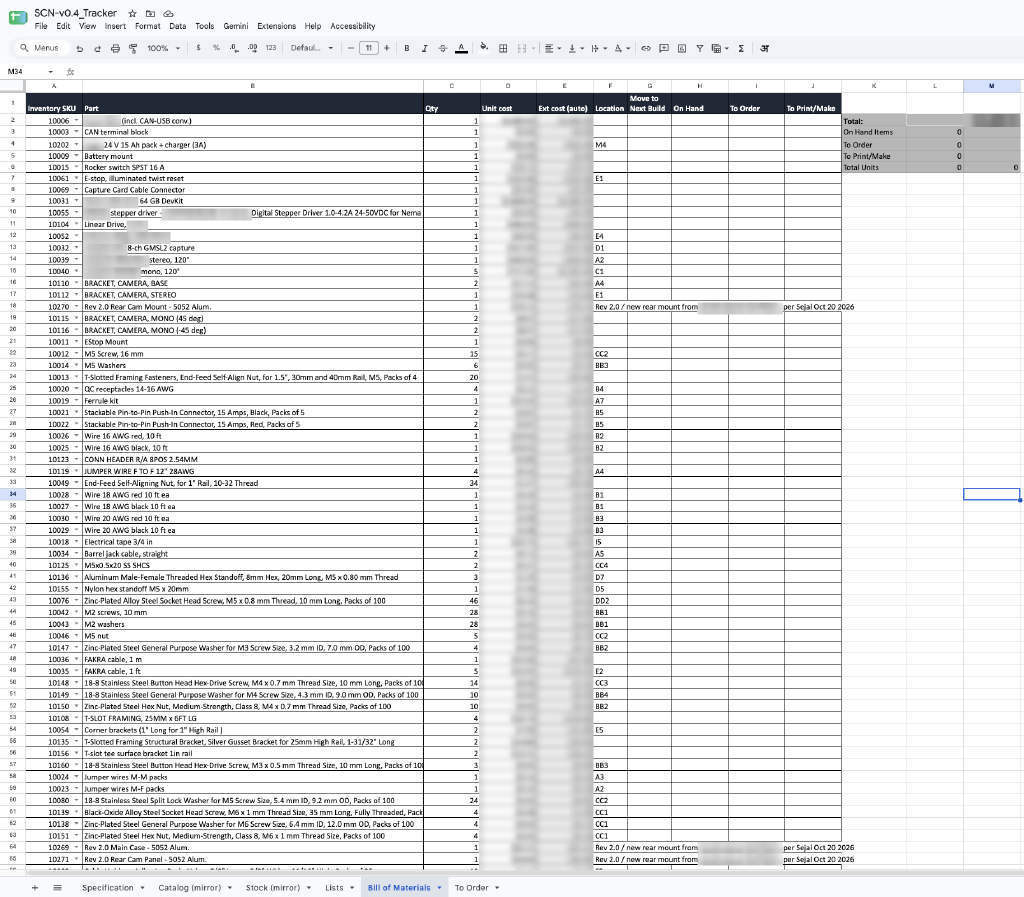1024x897 pixels.
Task: Insert a comment with the comment icon
Action: click(664, 48)
